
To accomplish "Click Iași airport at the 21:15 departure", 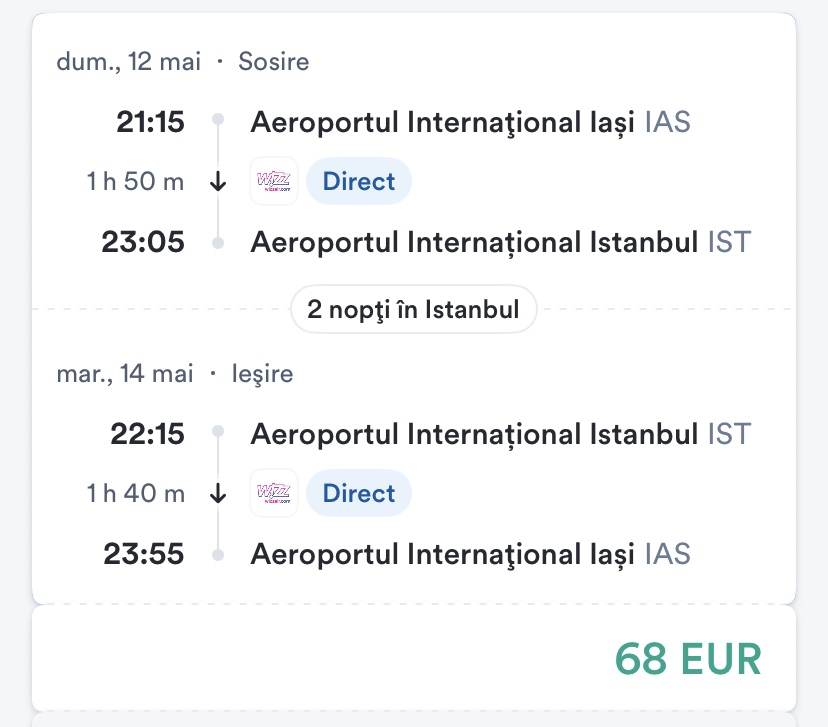I will tap(470, 122).
